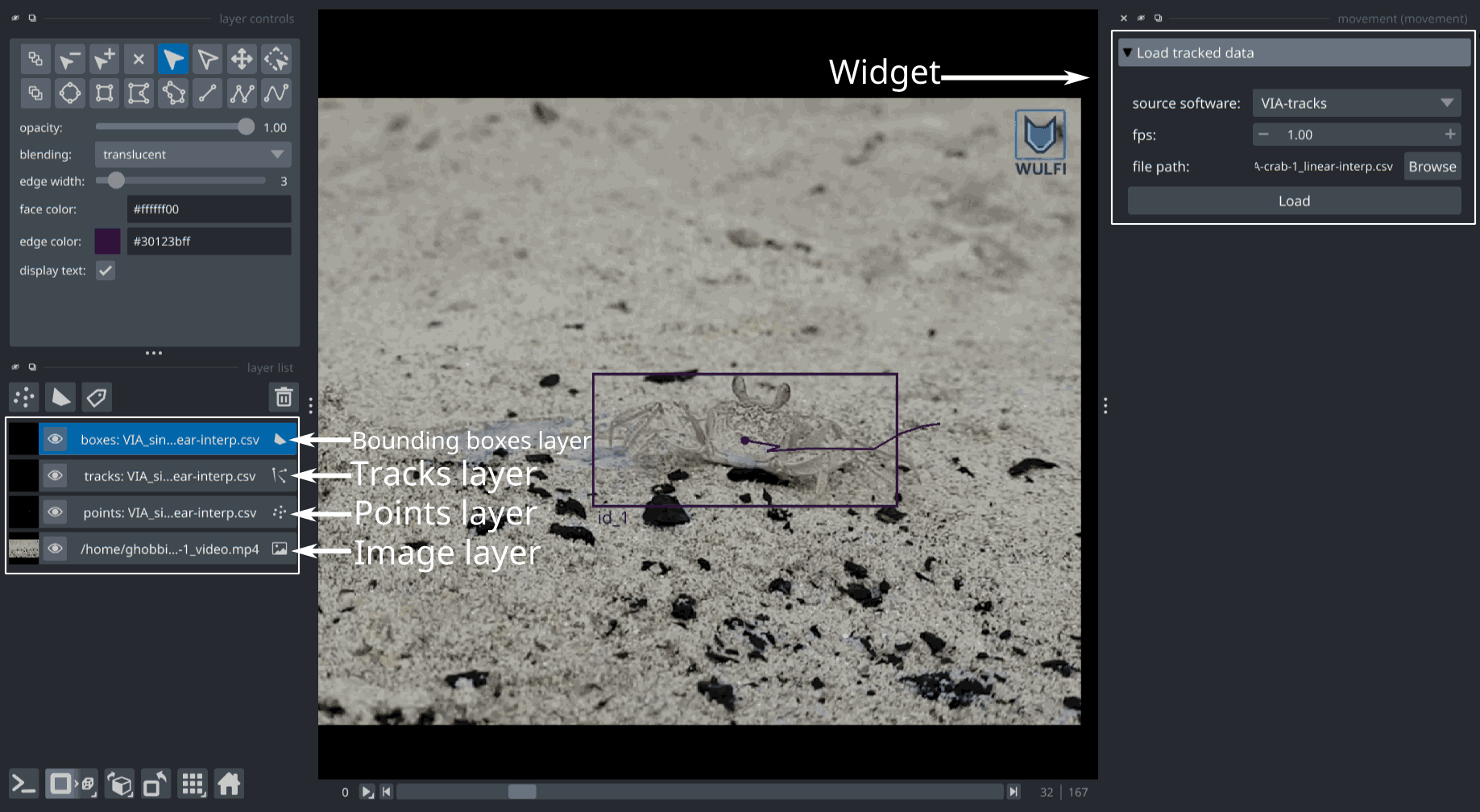This screenshot has height=812, width=1480.
Task: Open the napari console
Action: (x=23, y=783)
